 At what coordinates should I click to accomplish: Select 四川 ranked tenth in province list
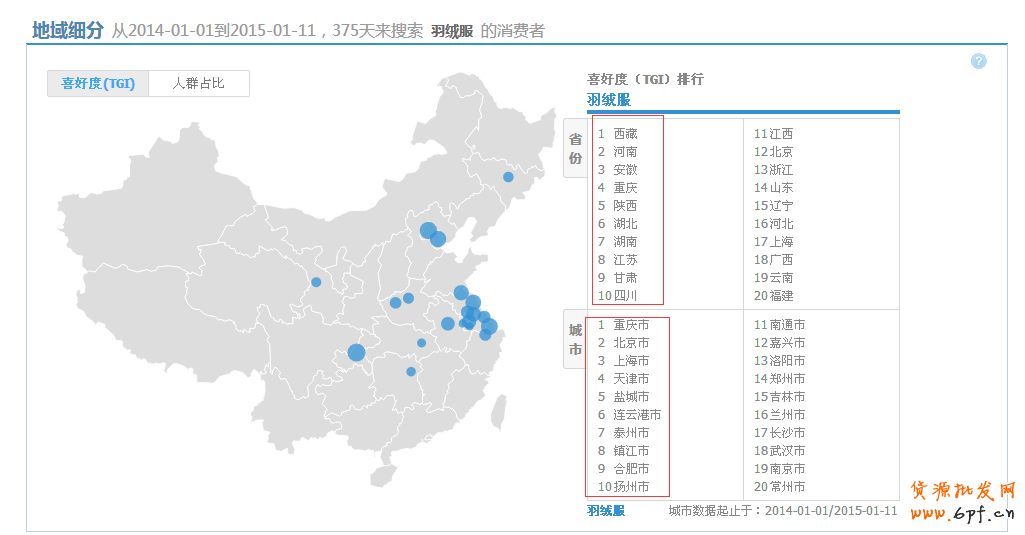coord(625,296)
